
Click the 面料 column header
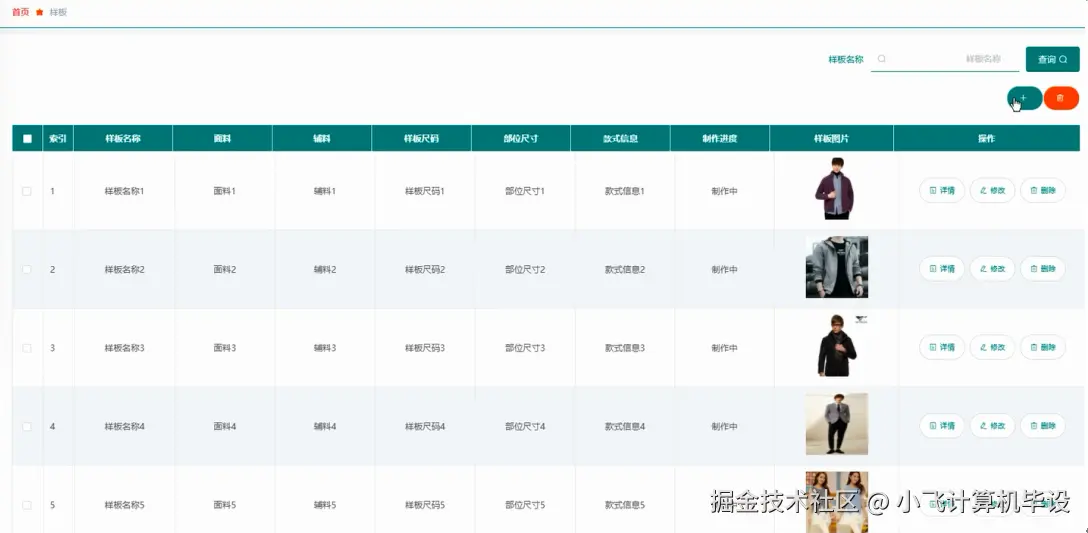click(222, 138)
